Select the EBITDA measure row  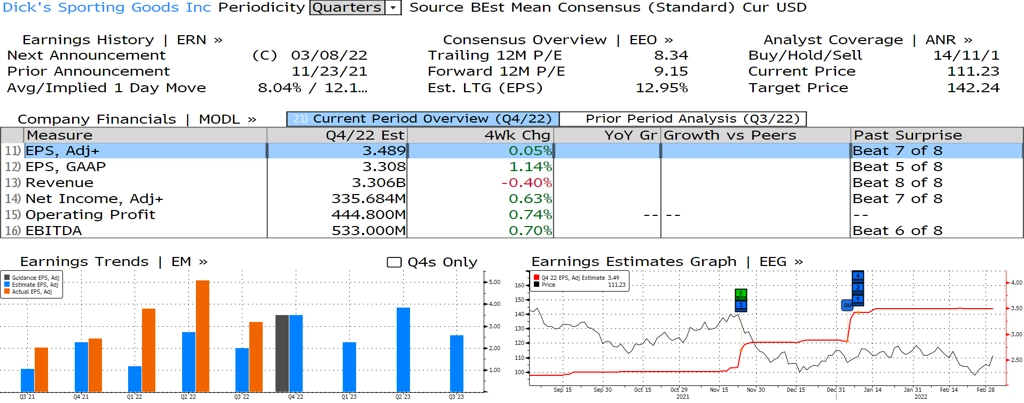pos(512,231)
